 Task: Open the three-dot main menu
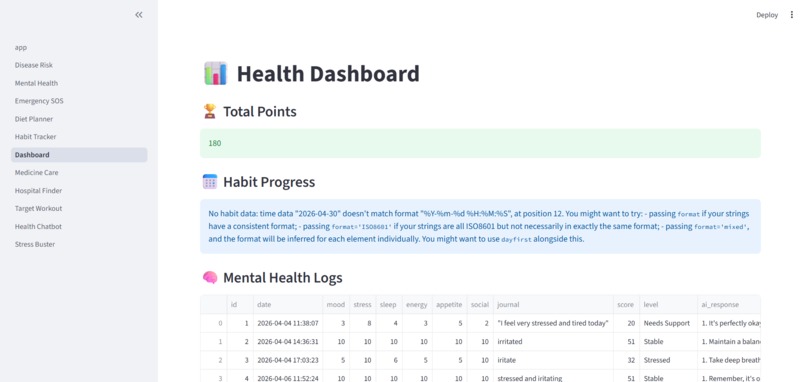pos(792,15)
